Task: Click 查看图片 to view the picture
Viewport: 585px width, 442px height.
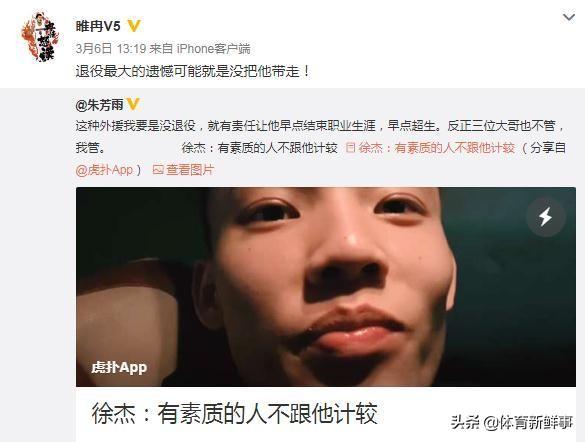Action: pyautogui.click(x=190, y=170)
